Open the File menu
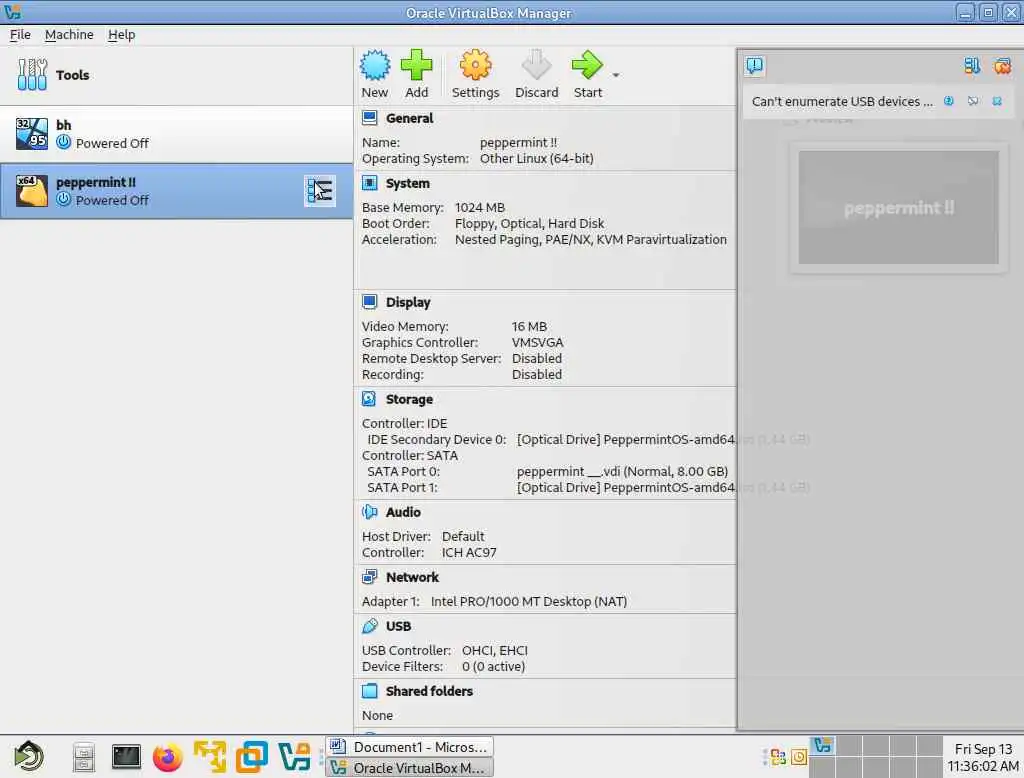1024x778 pixels. 20,35
